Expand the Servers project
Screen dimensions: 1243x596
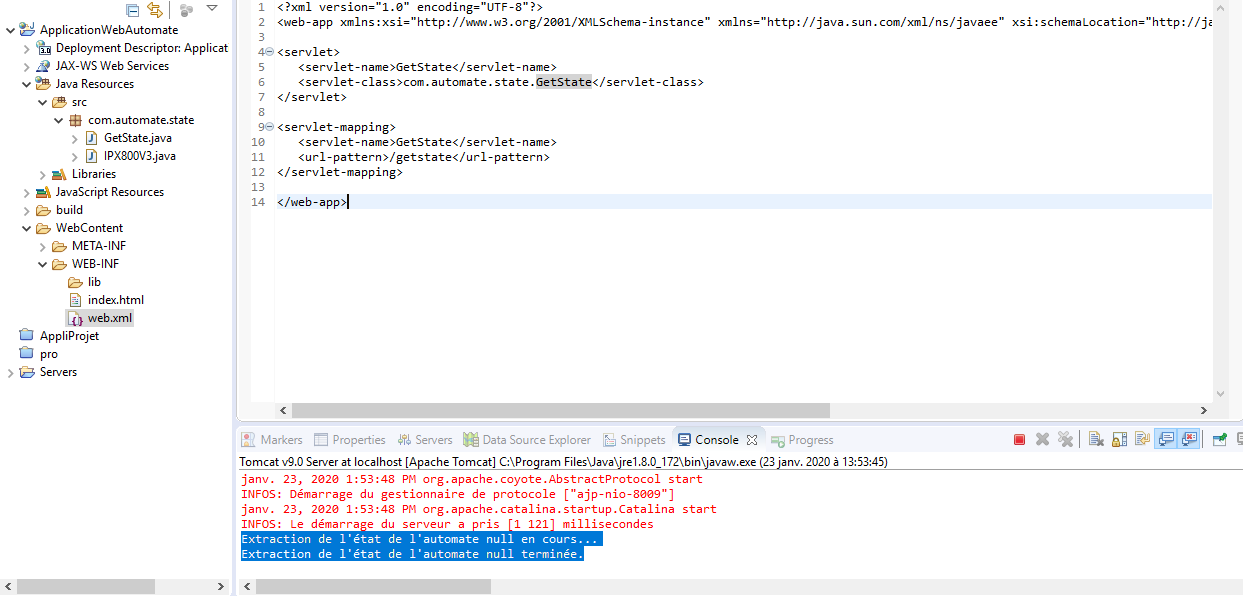10,372
